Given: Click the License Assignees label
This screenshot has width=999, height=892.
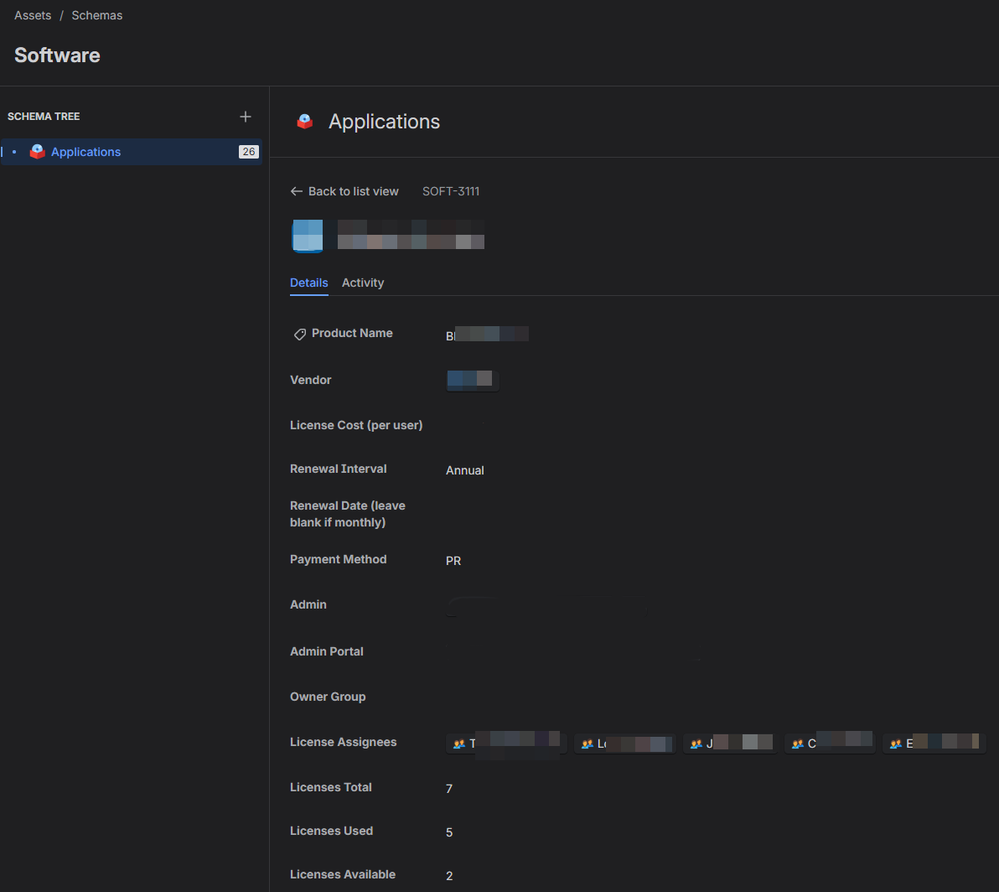Looking at the screenshot, I should (343, 742).
